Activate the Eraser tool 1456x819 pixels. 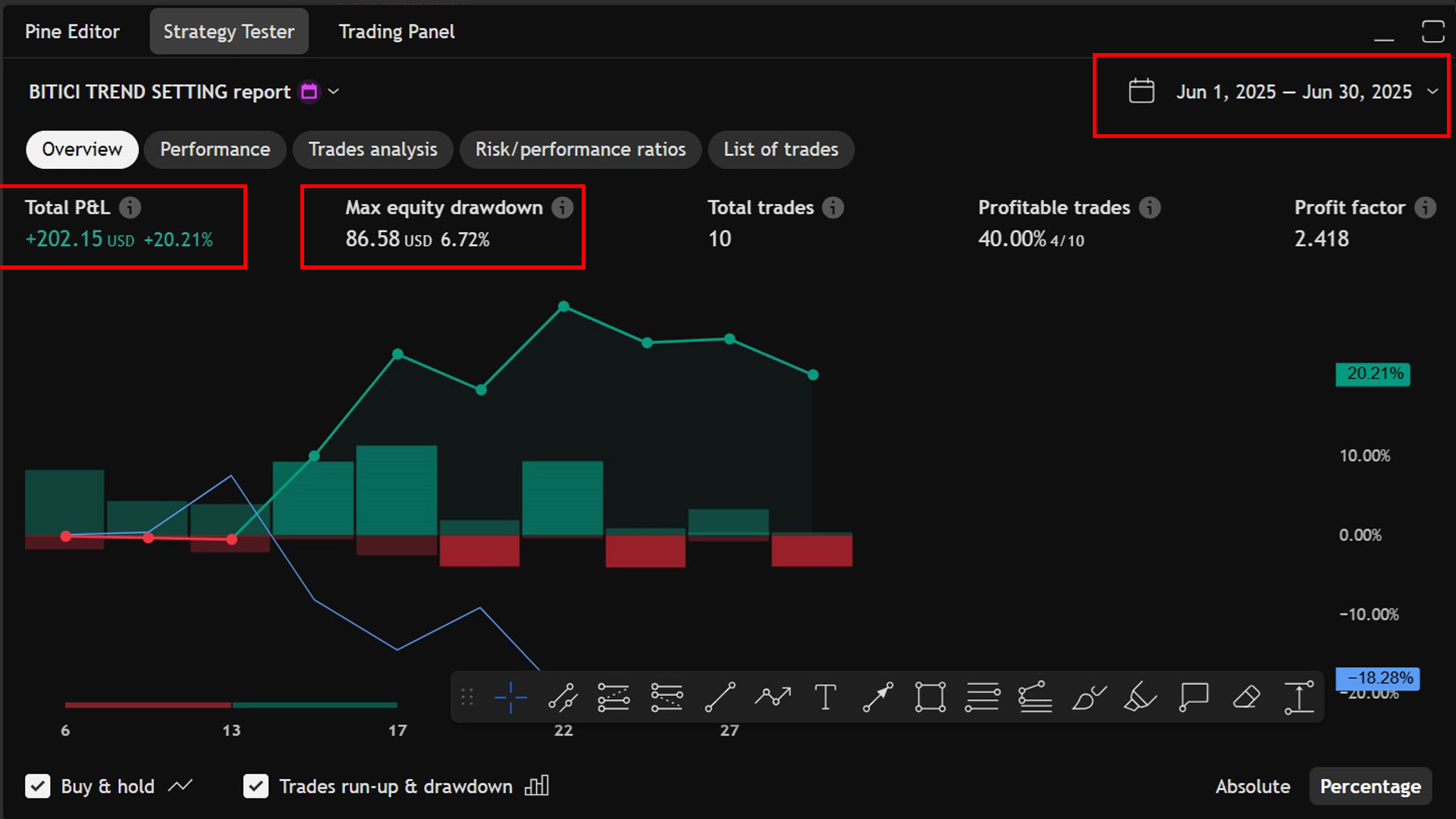coord(1246,696)
